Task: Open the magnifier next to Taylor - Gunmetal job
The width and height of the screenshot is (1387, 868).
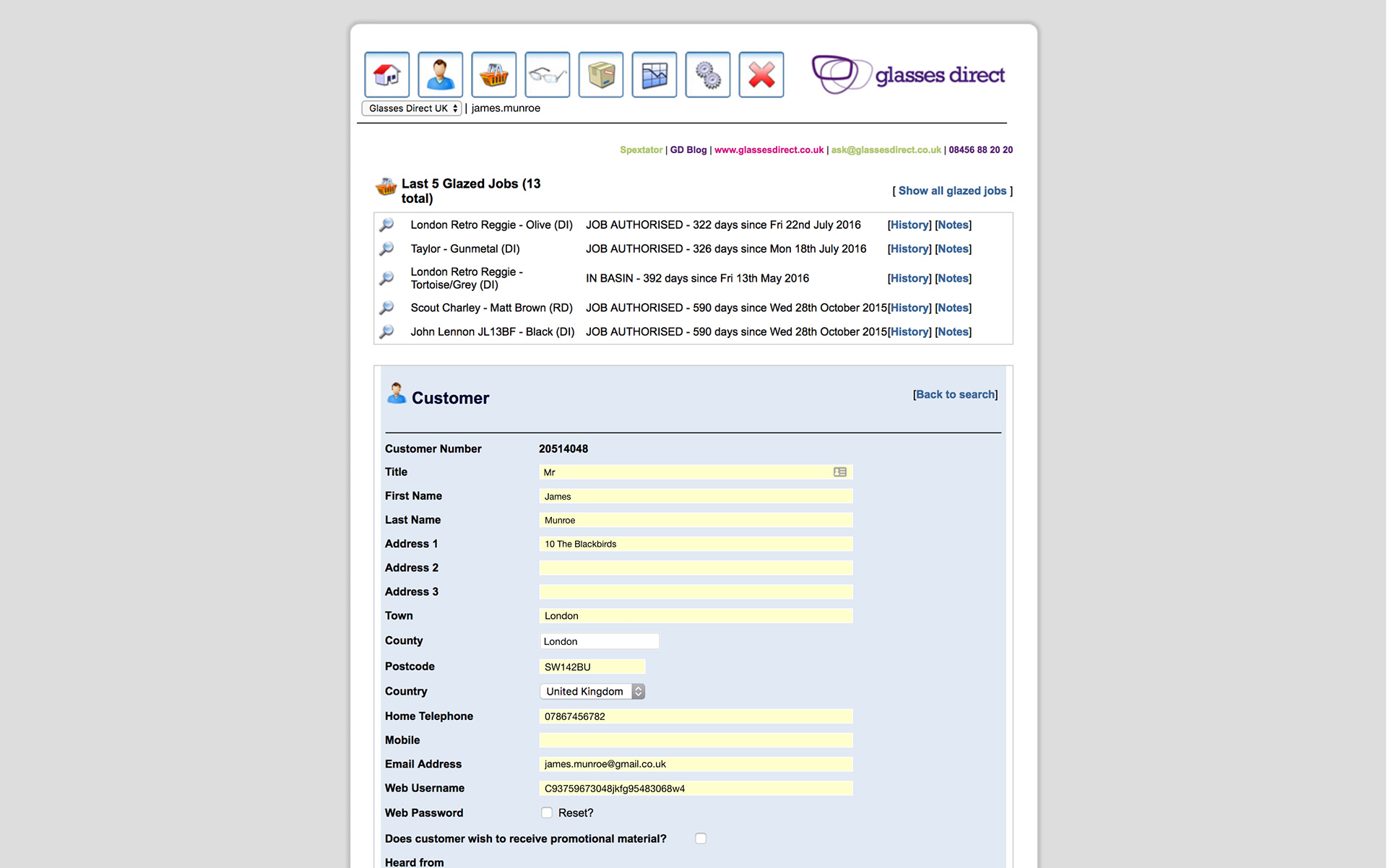Action: 387,248
